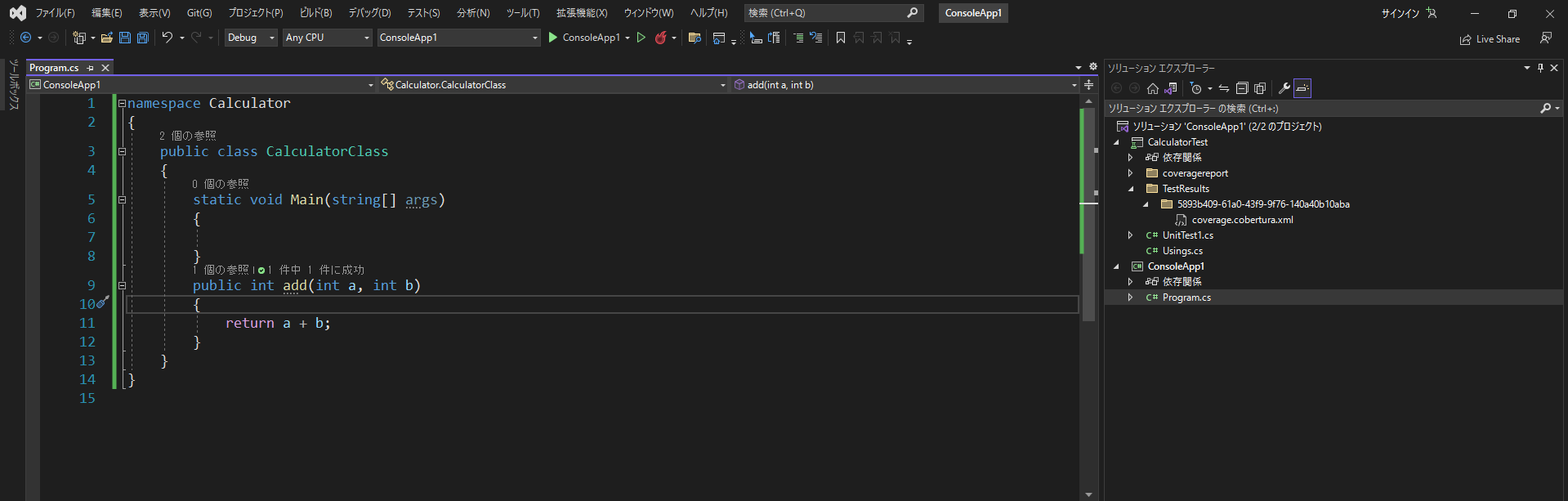The height and width of the screenshot is (501, 1568).
Task: Toggle pin on the Program.cs tab
Action: [x=90, y=68]
